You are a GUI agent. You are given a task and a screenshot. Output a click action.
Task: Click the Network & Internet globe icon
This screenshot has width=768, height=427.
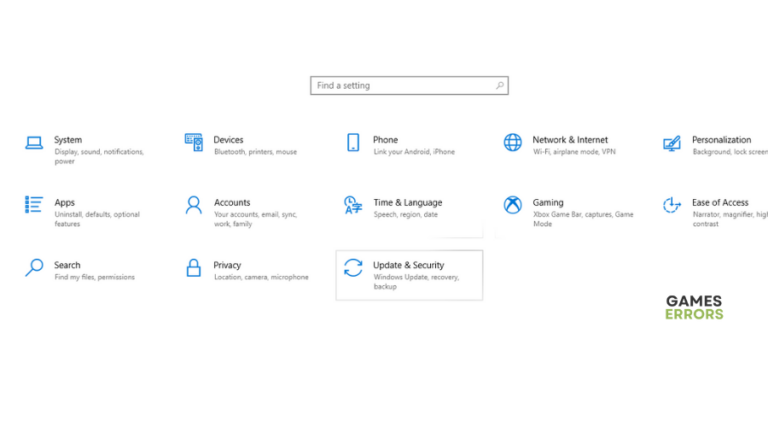(x=512, y=143)
